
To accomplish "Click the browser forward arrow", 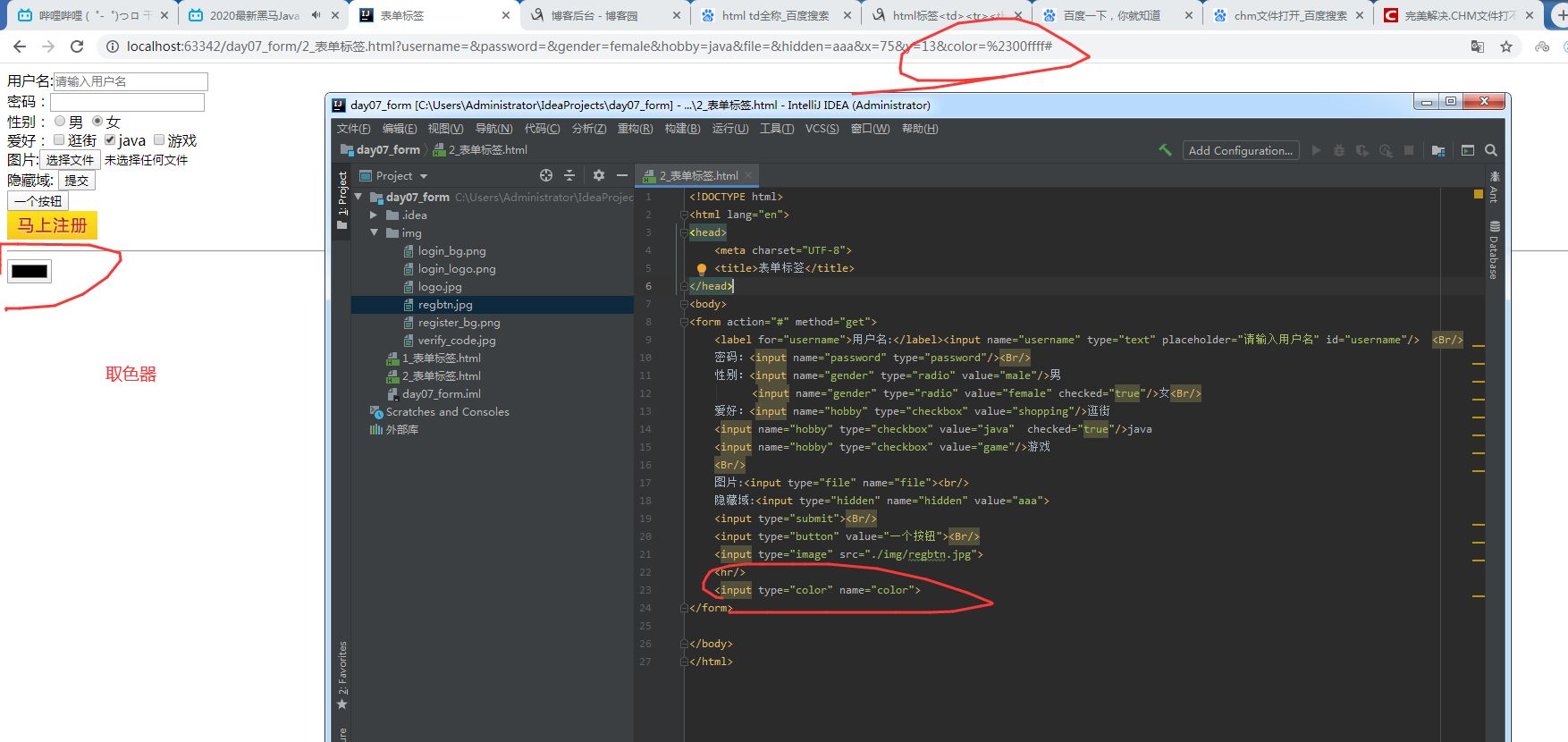I will (48, 46).
